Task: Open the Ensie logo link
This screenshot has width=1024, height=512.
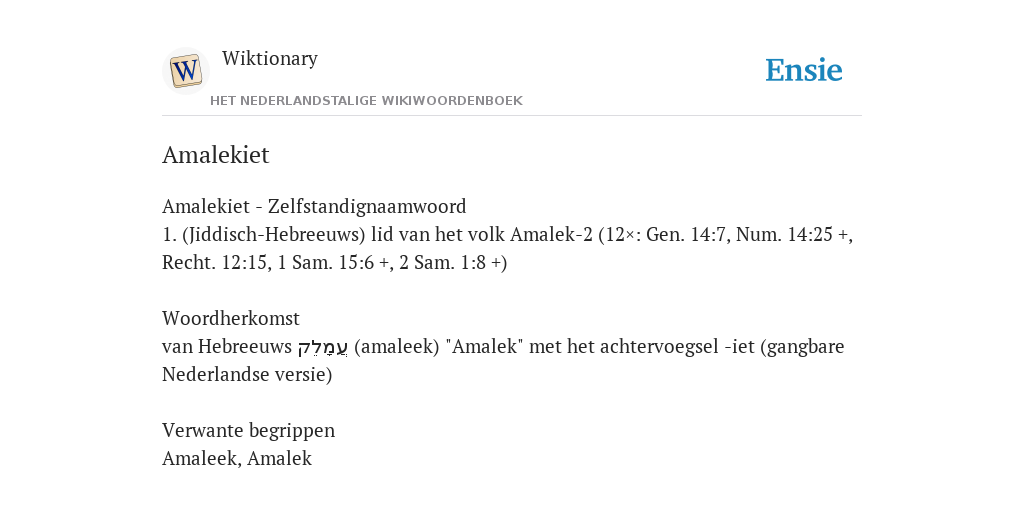Action: click(804, 70)
